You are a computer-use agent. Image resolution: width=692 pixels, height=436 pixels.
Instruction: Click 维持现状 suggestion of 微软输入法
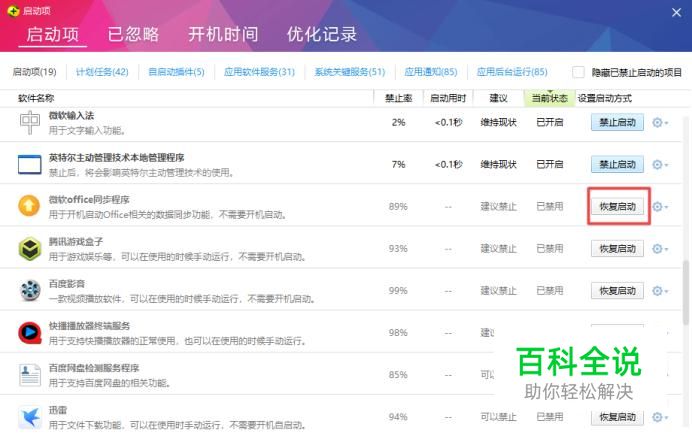click(498, 122)
